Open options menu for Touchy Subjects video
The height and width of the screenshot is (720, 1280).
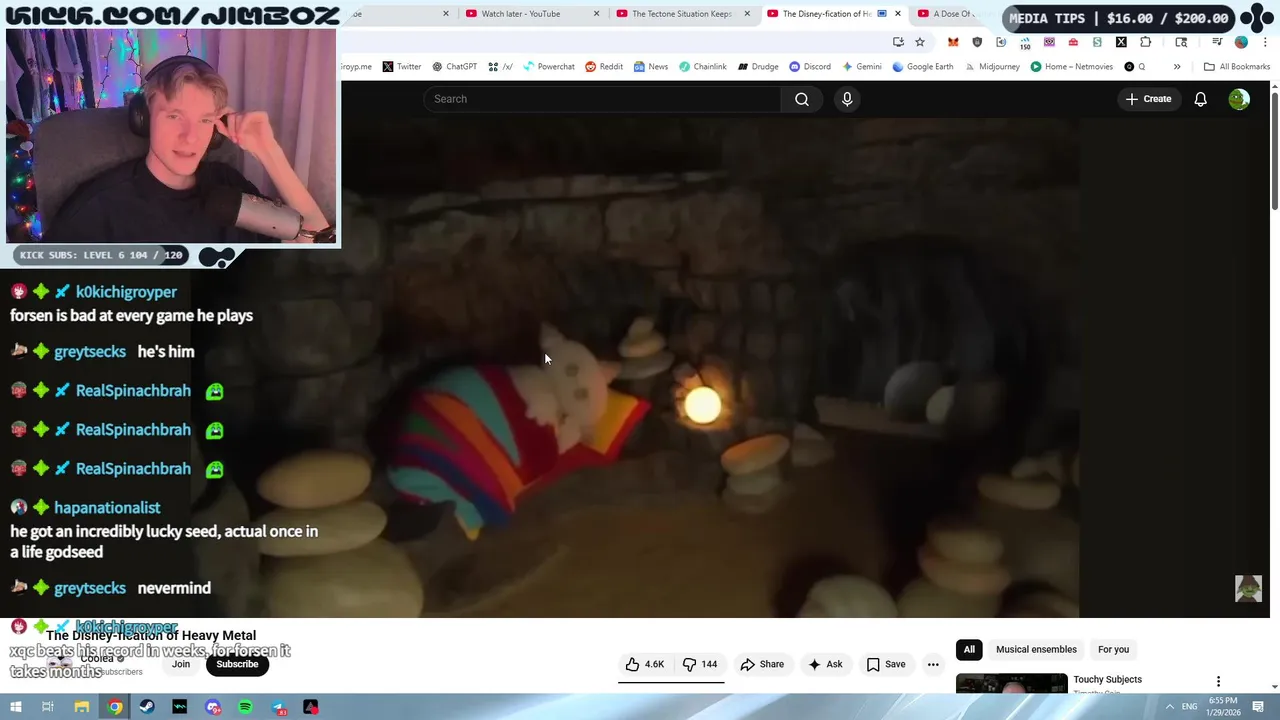tap(1218, 681)
